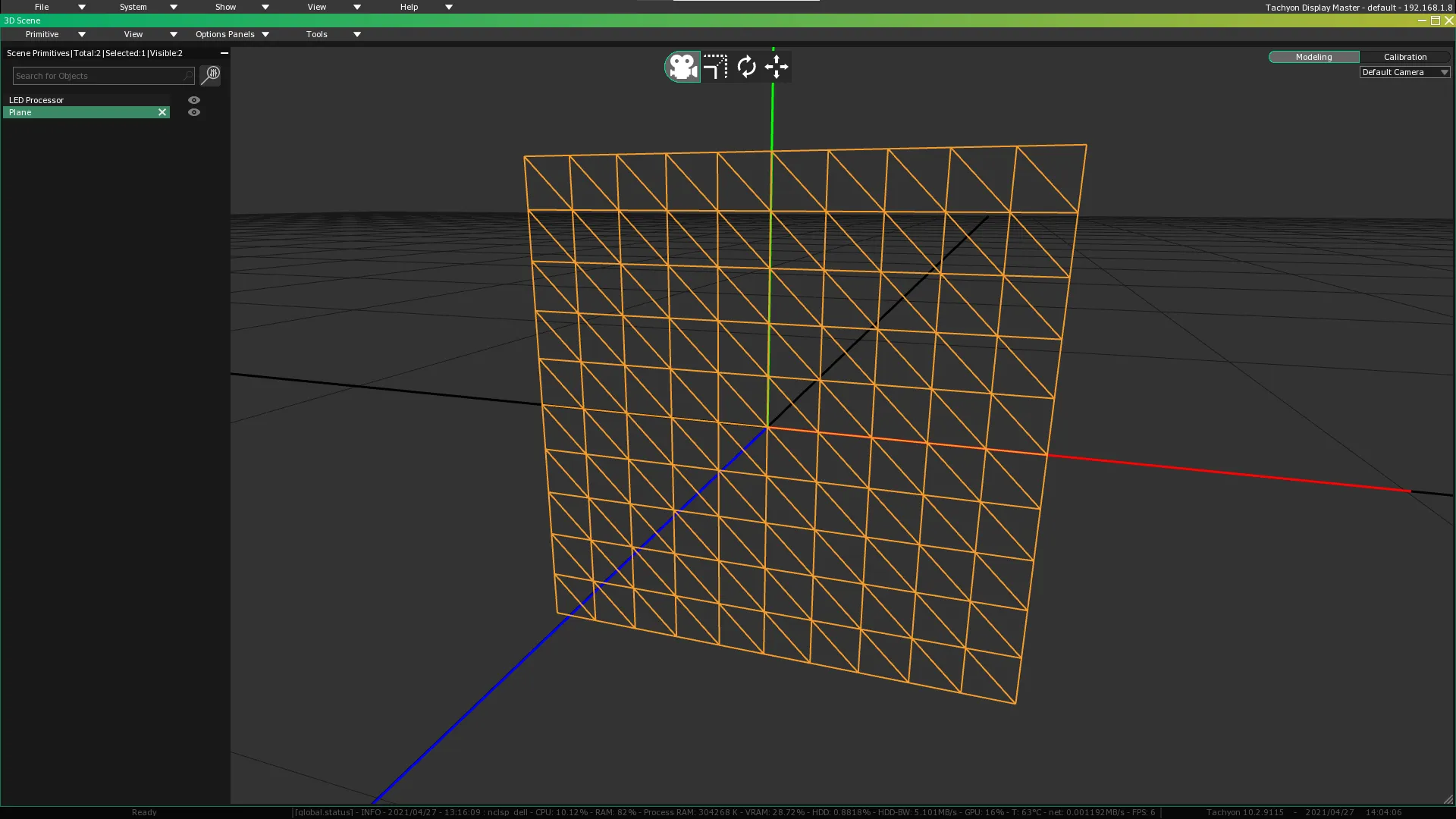Screen dimensions: 1456x819
Task: Select the camera navigation tool icon
Action: [682, 67]
